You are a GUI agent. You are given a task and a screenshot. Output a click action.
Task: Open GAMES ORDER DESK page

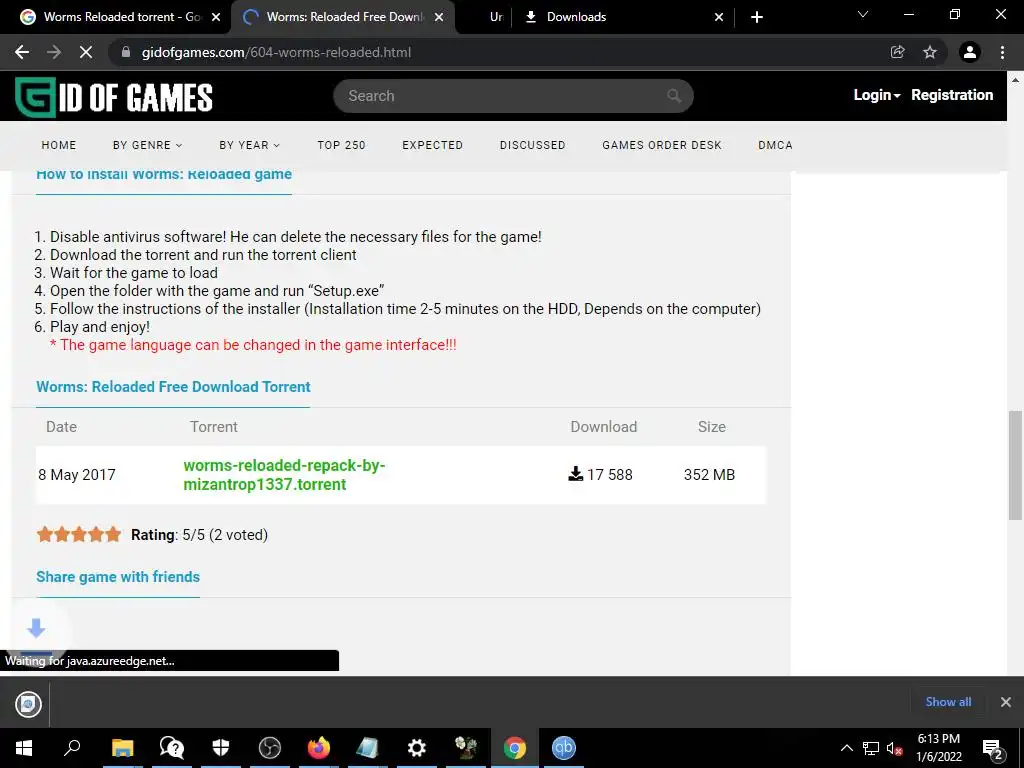point(662,145)
